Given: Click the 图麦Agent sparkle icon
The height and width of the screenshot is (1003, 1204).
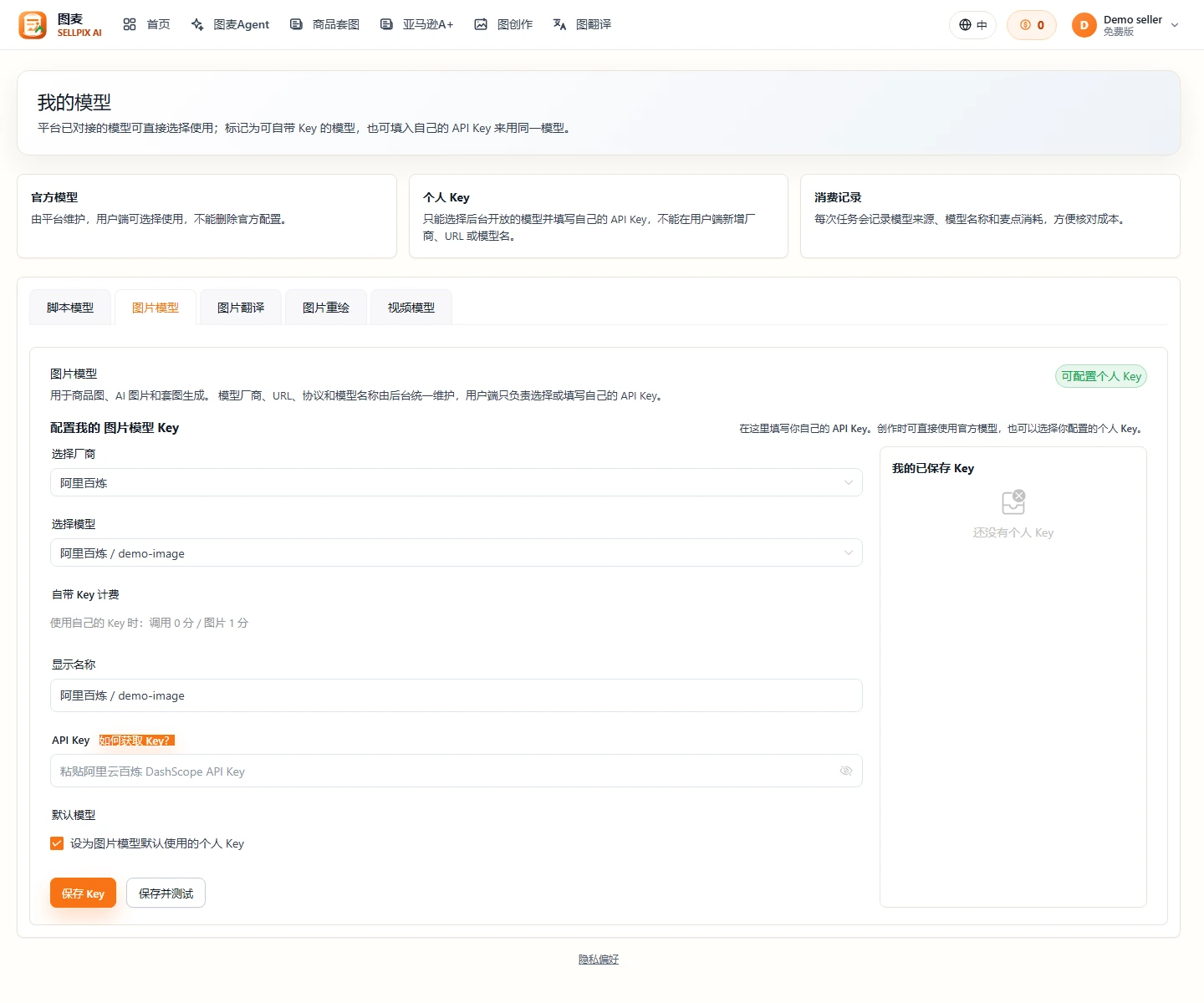Looking at the screenshot, I should click(197, 25).
